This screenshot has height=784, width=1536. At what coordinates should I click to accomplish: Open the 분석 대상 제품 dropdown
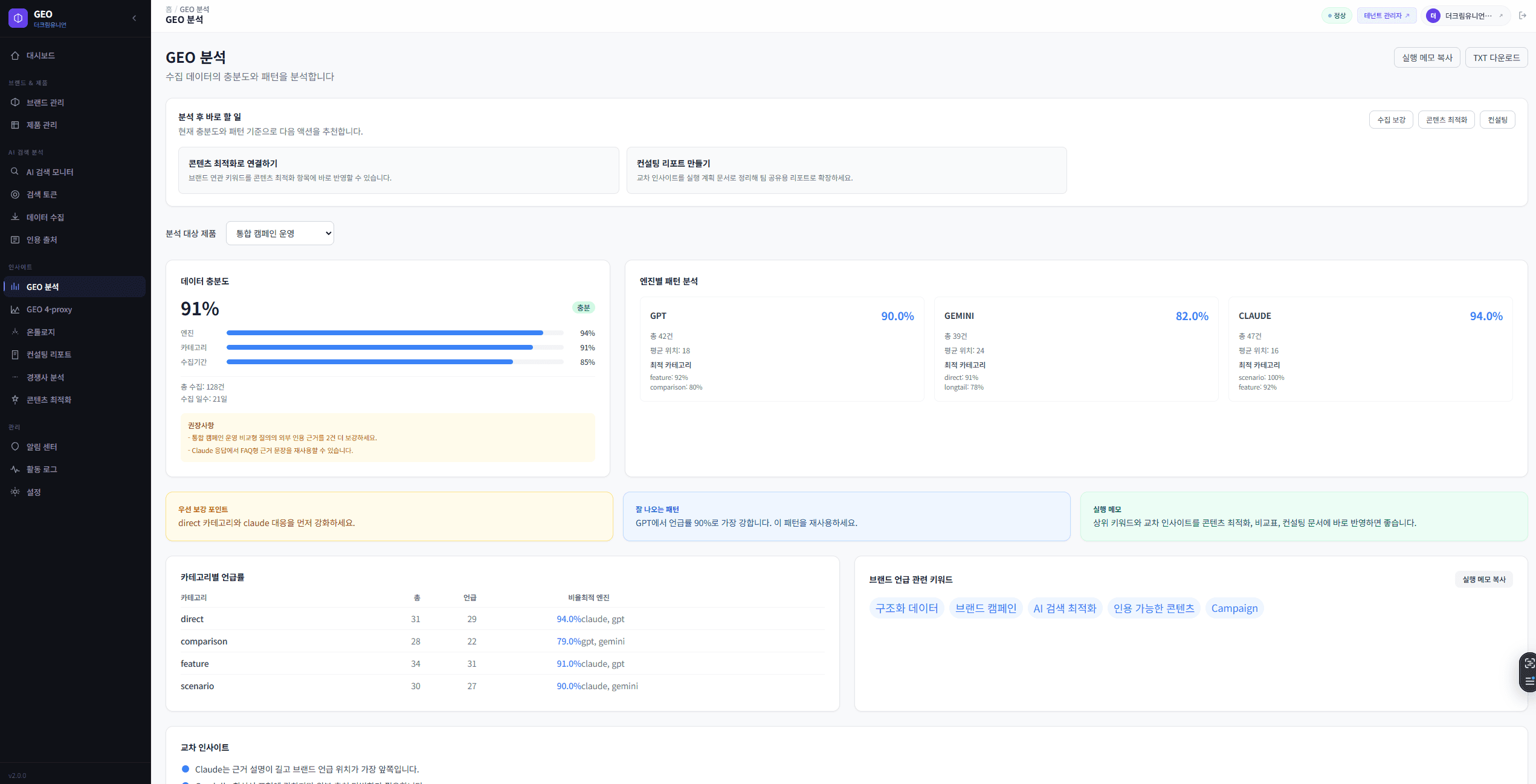pos(280,233)
